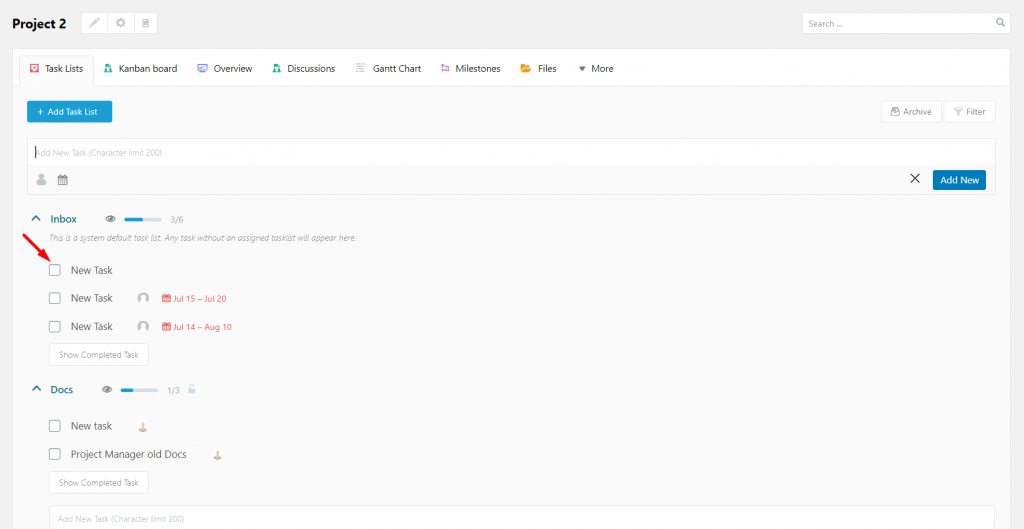Viewport: 1024px width, 529px height.
Task: Click the Docs 1/3 progress bar
Action: [139, 390]
